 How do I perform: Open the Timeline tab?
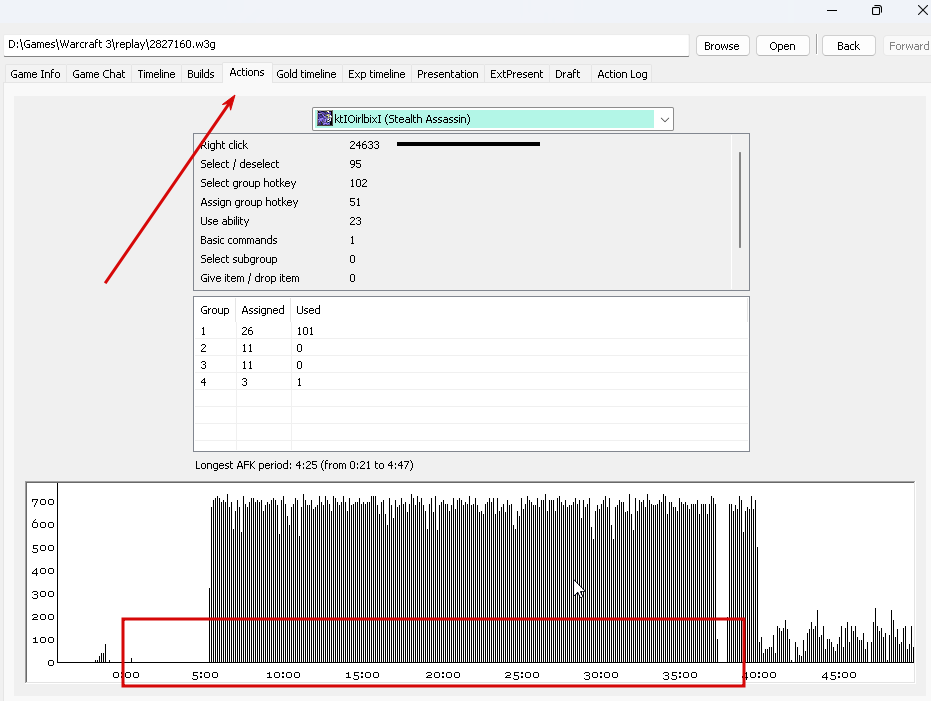(x=156, y=74)
